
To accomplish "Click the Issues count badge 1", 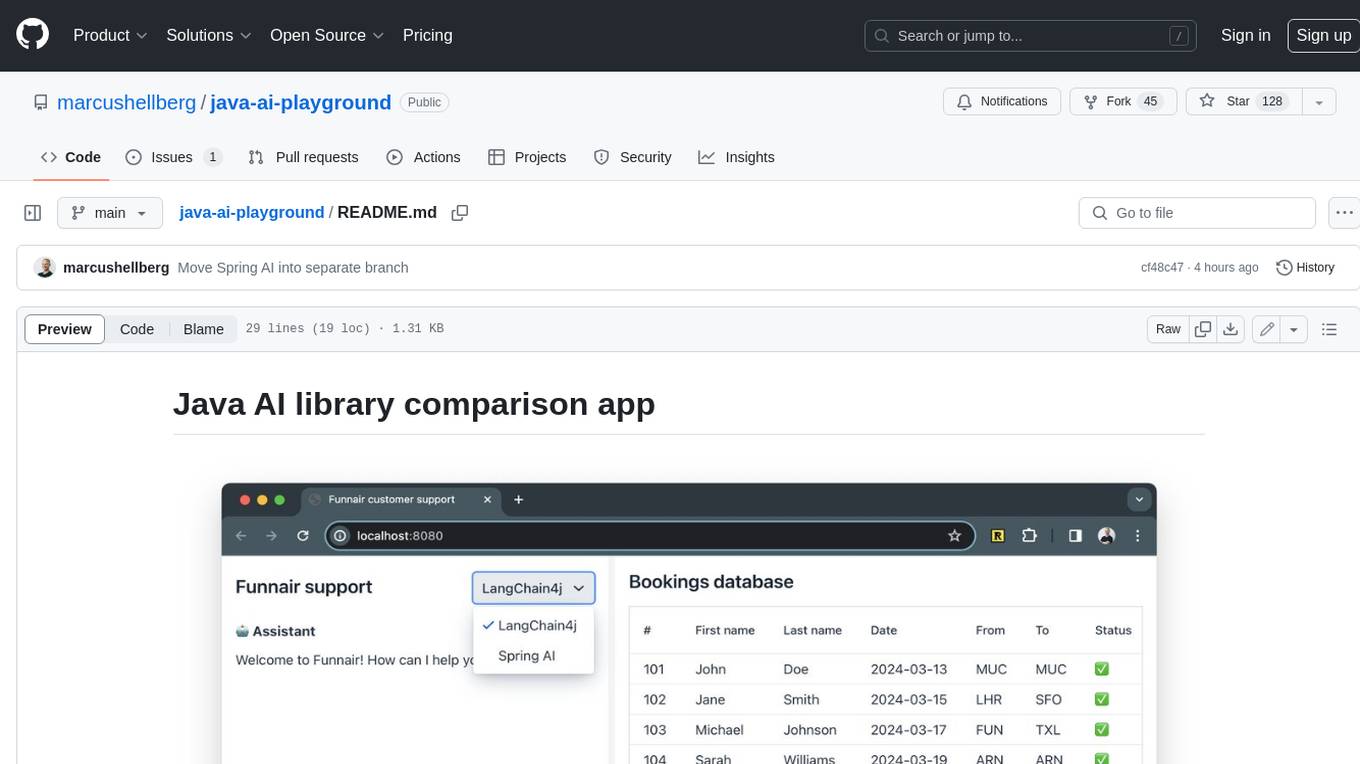I will coord(212,157).
